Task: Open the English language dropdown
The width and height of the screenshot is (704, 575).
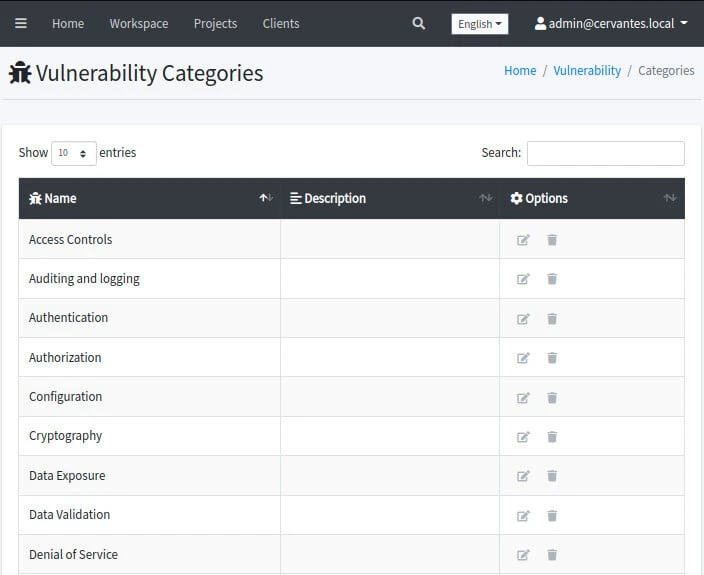Action: click(x=480, y=24)
